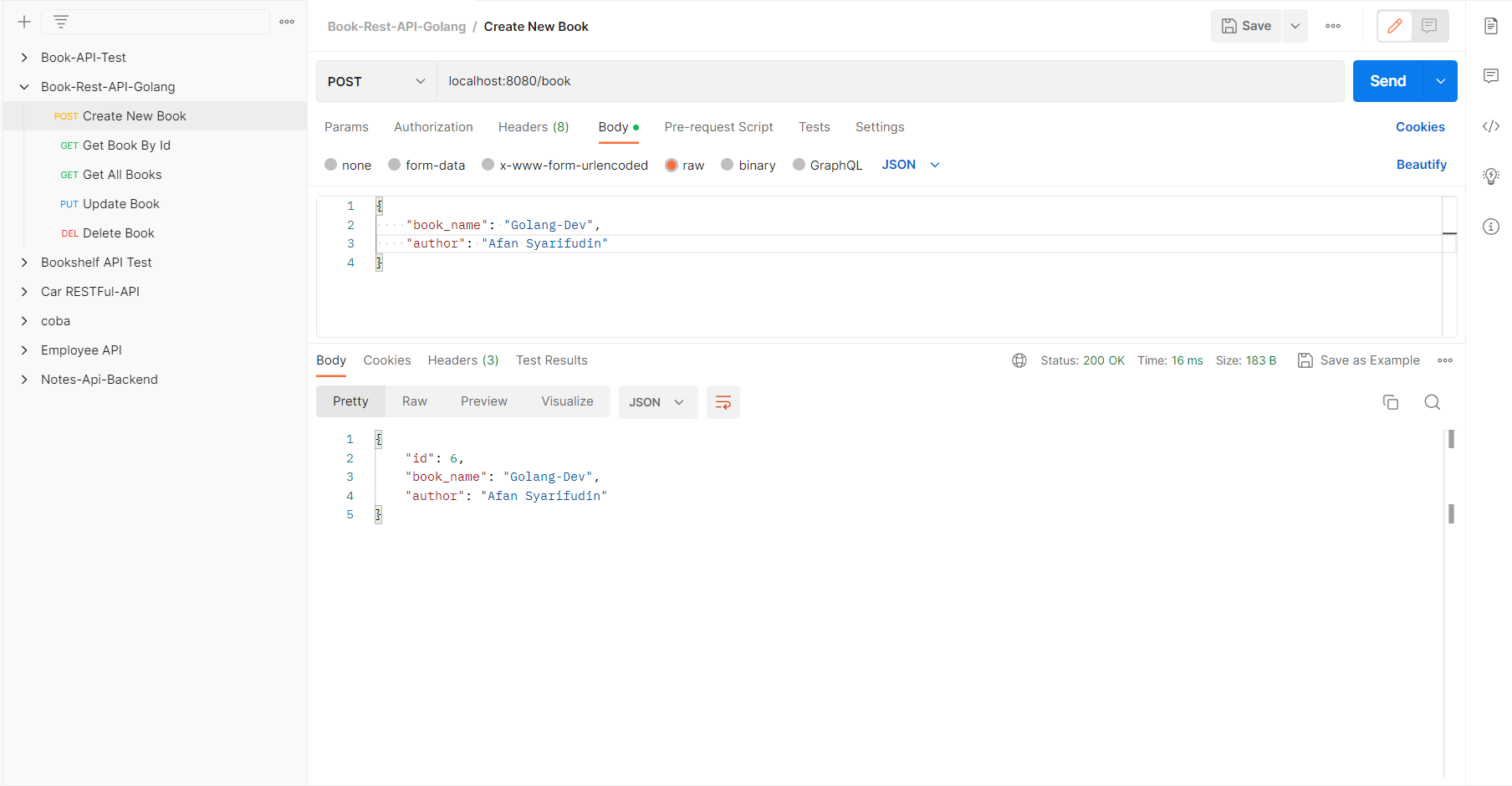1512x786 pixels.
Task: Expand the Book-API-Test collection
Action: pos(24,58)
